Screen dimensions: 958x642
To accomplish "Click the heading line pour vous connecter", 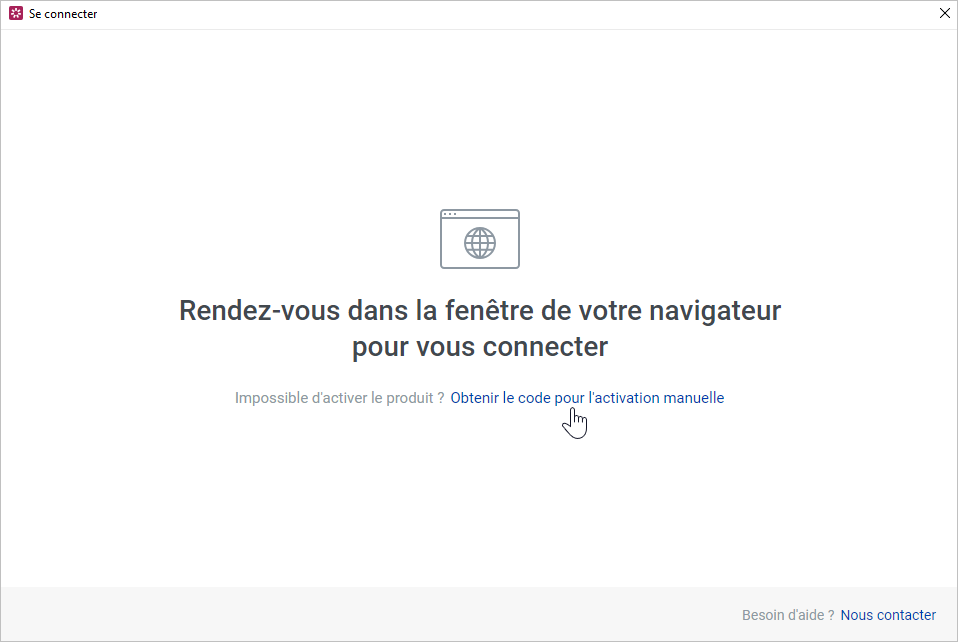I will tap(480, 347).
